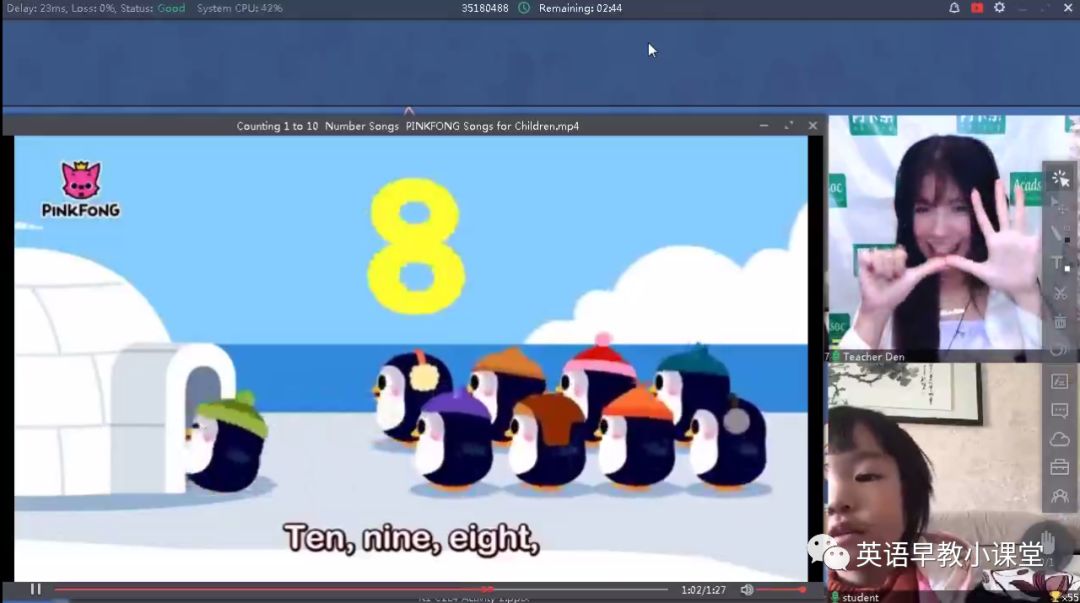Screen dimensions: 1080x603
Task: Click the Teacher Den video feed
Action: (937, 238)
